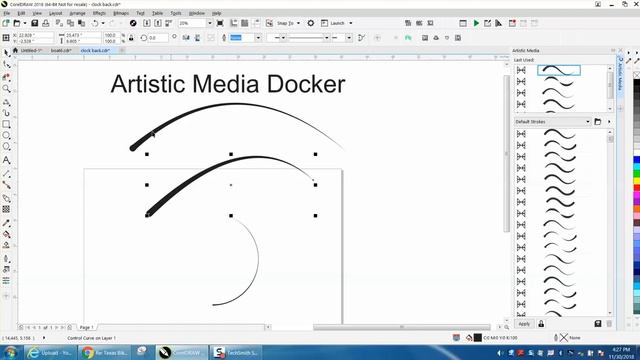The height and width of the screenshot is (360, 640).
Task: Click the green Run macro play icon
Action: pyautogui.click(x=476, y=23)
